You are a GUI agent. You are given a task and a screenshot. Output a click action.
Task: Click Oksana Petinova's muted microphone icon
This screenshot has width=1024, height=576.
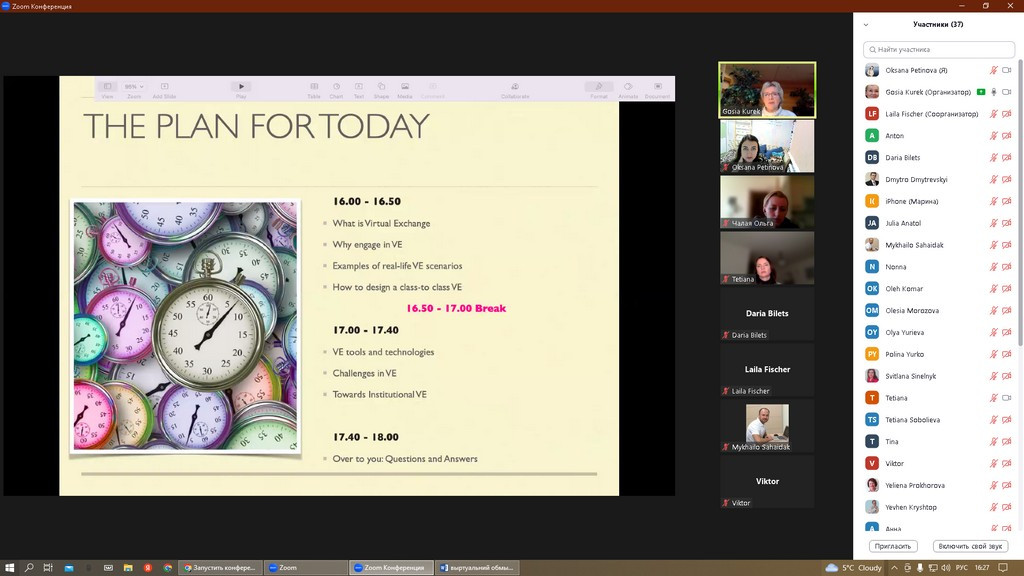click(x=994, y=70)
